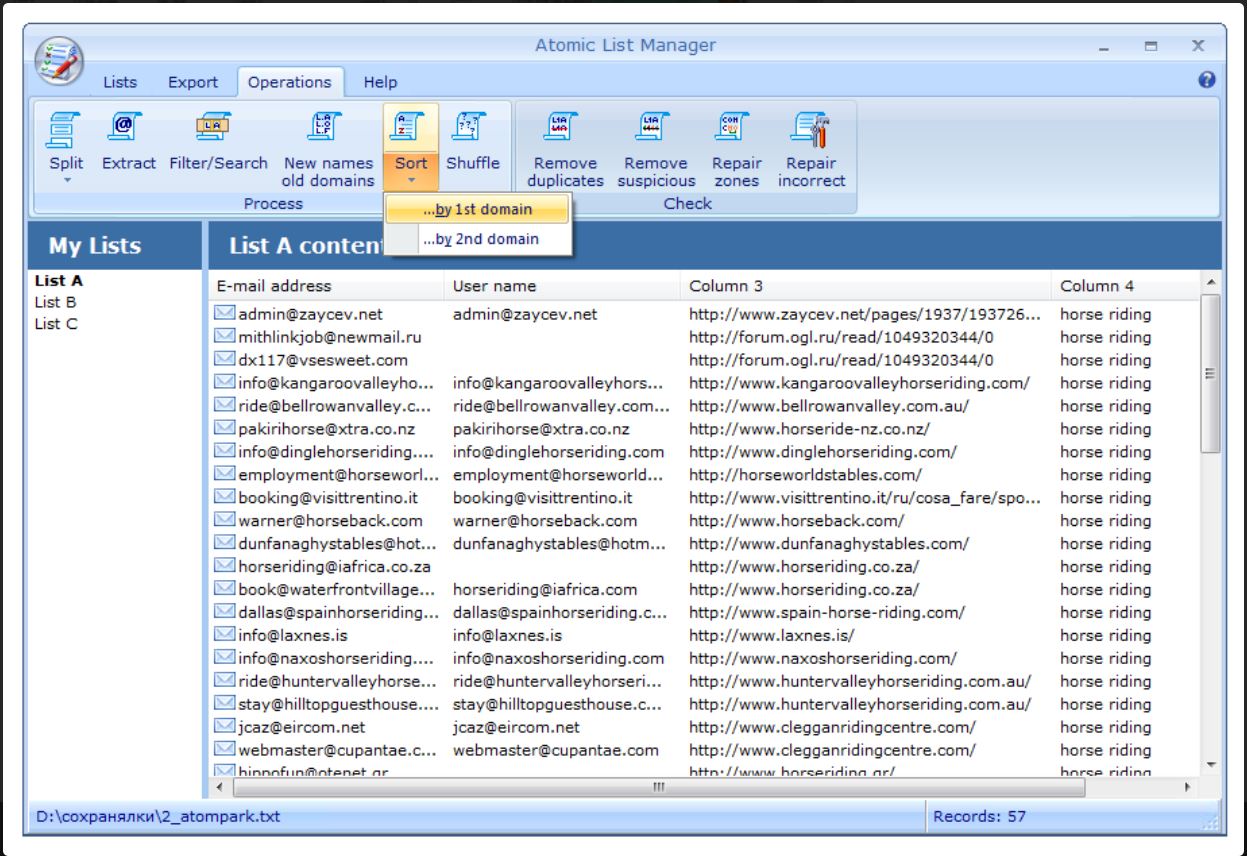The width and height of the screenshot is (1247, 856).
Task: Click envelope icon beside book@waterfrontvillage...
Action: (x=225, y=589)
